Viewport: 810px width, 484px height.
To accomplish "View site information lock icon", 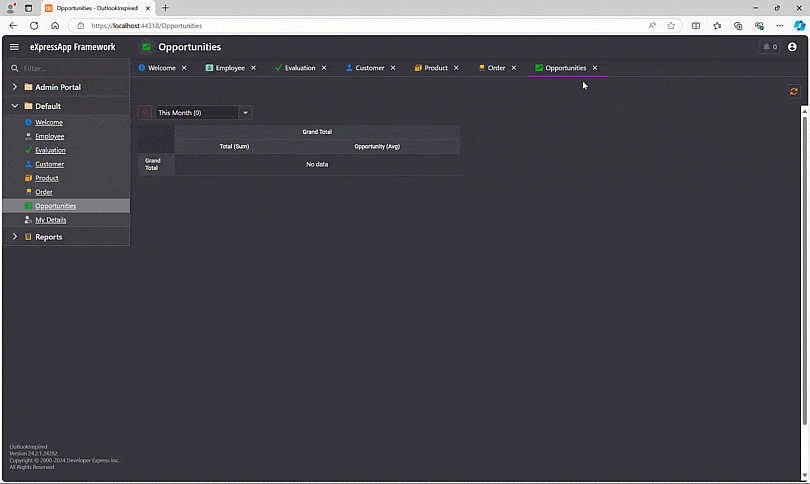I will point(81,25).
